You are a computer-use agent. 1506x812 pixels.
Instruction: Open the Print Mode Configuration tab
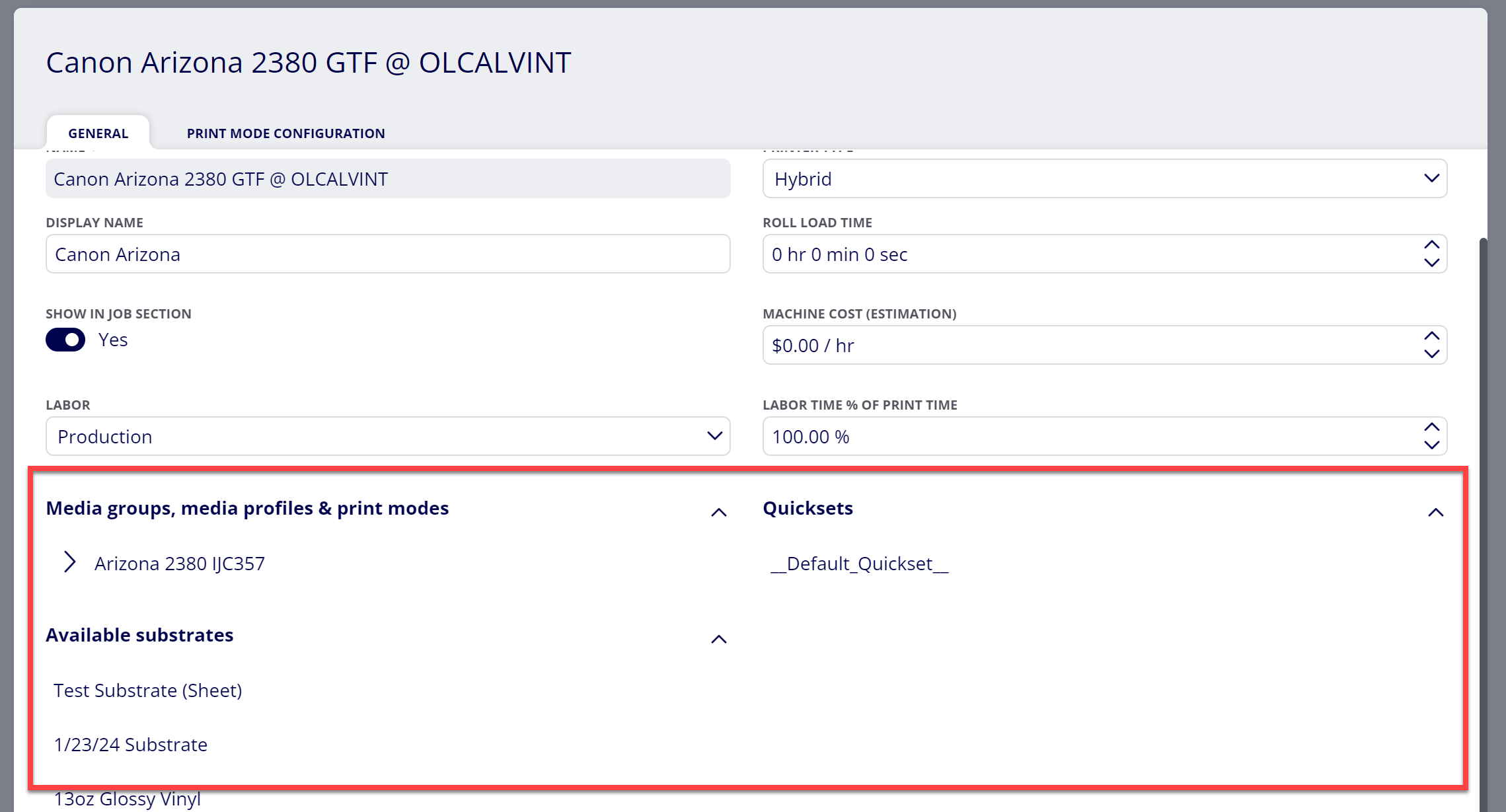pyautogui.click(x=285, y=133)
